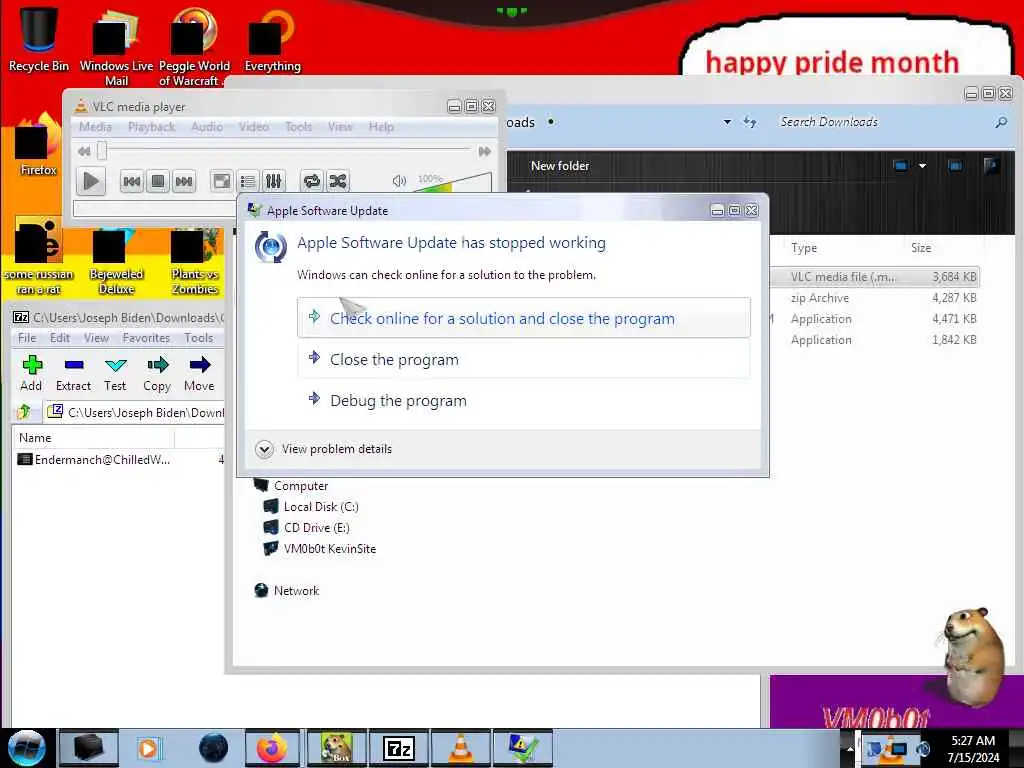Click 7-Zip address path field
This screenshot has height=768, width=1024.
click(x=135, y=412)
